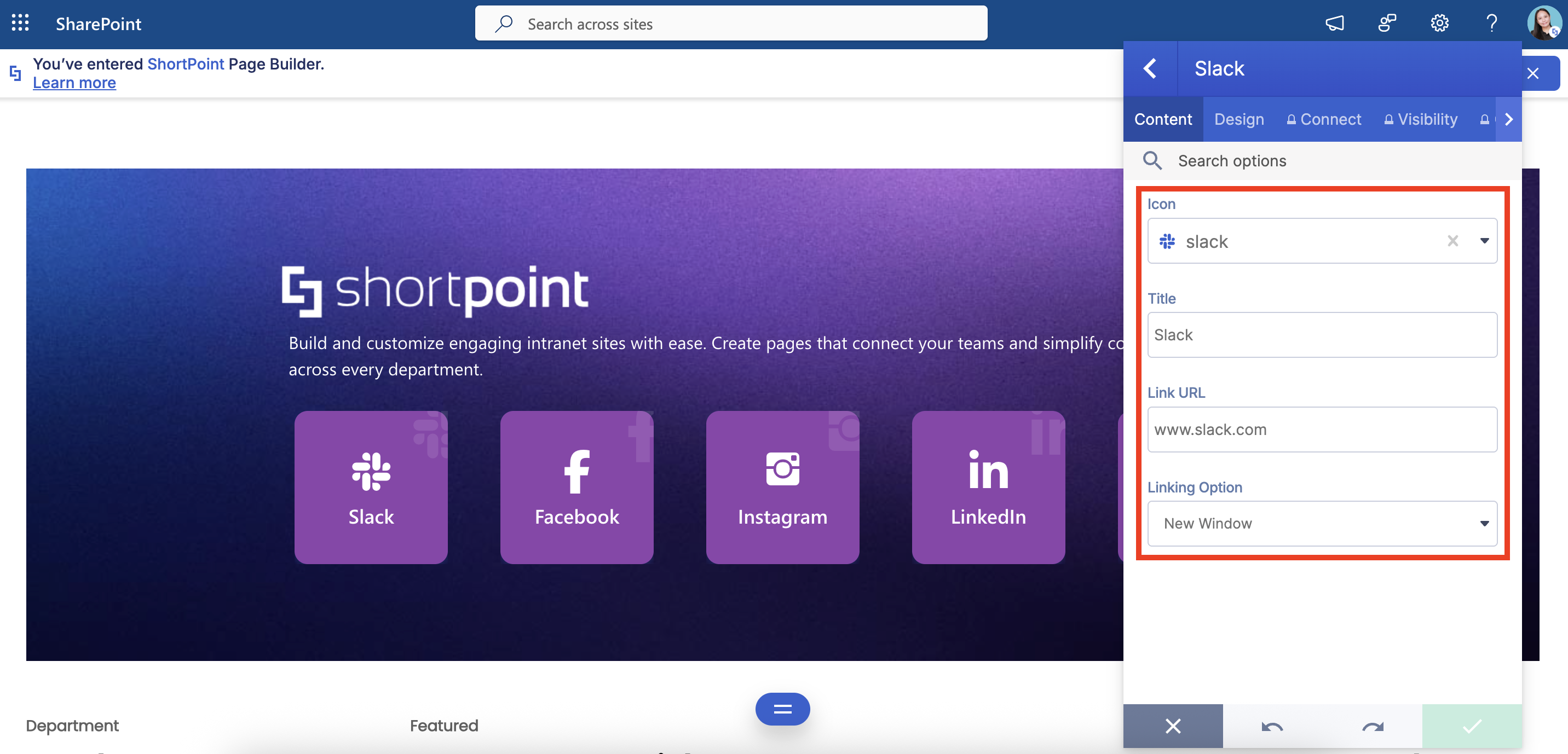Image resolution: width=1568 pixels, height=754 pixels.
Task: Confirm changes with the green checkmark
Action: coord(1472,726)
